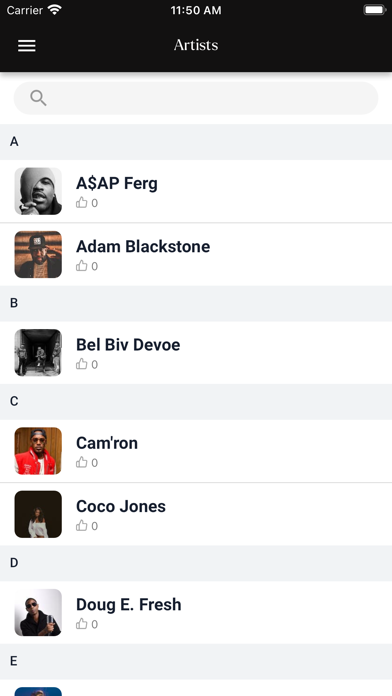Tap Doug E. Fresh thumbs-up icon
Viewport: 392px width, 696px height.
pyautogui.click(x=82, y=624)
